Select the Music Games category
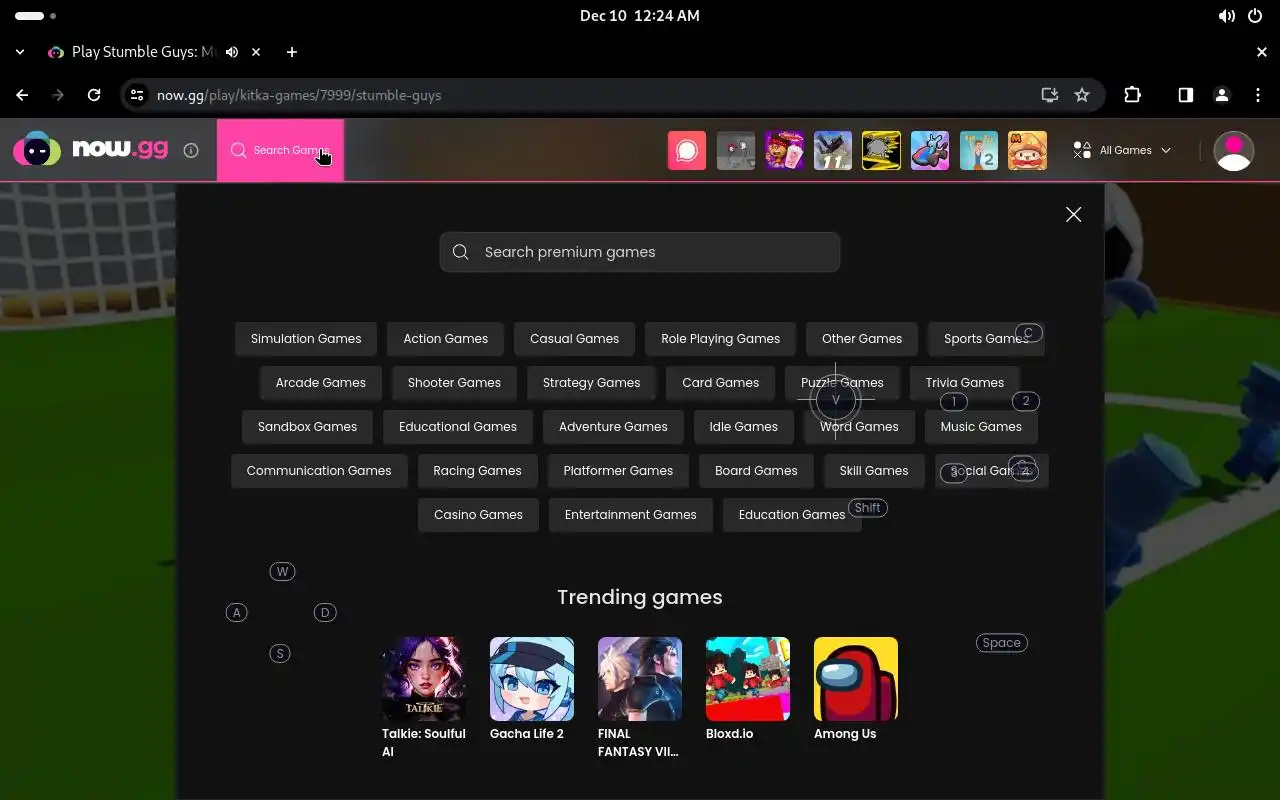 click(x=981, y=426)
